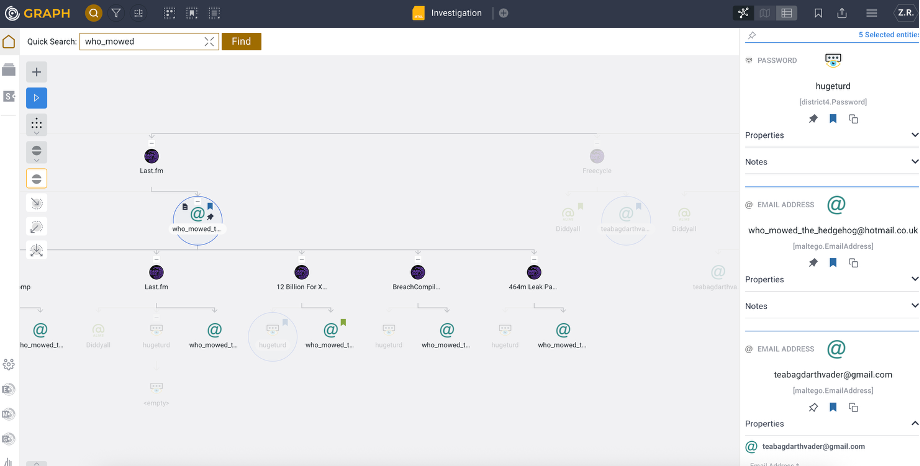Switch to map view mode

pos(765,13)
